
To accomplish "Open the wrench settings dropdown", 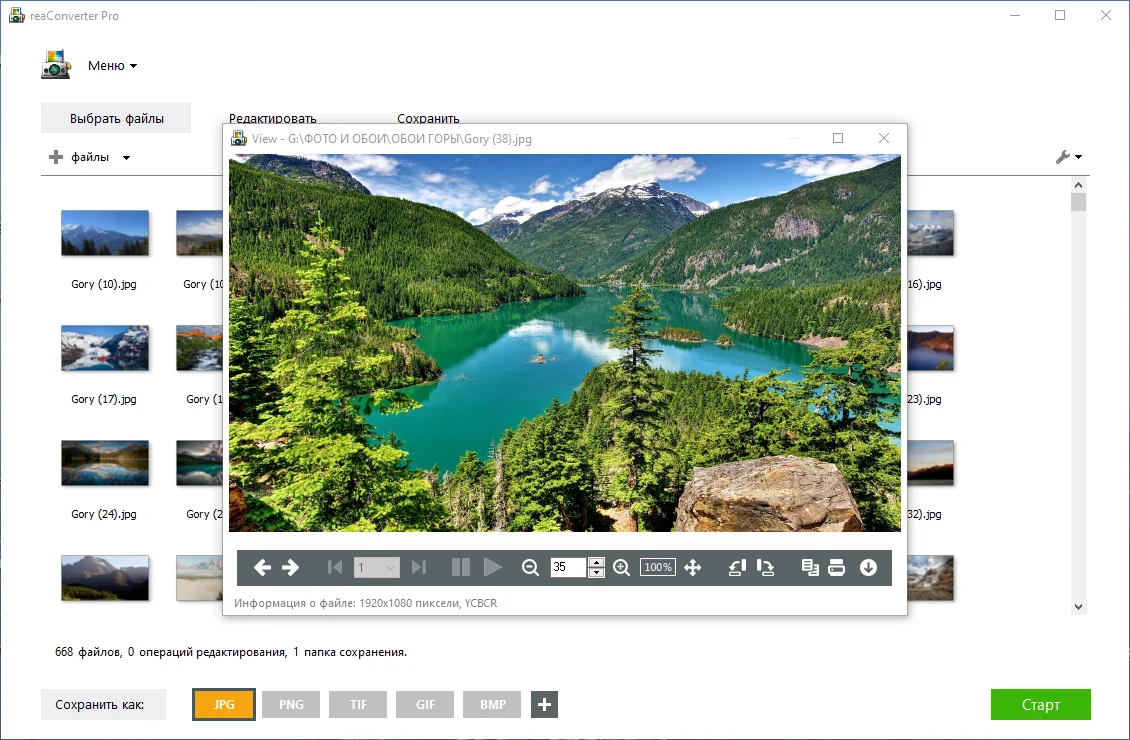I will coord(1069,156).
